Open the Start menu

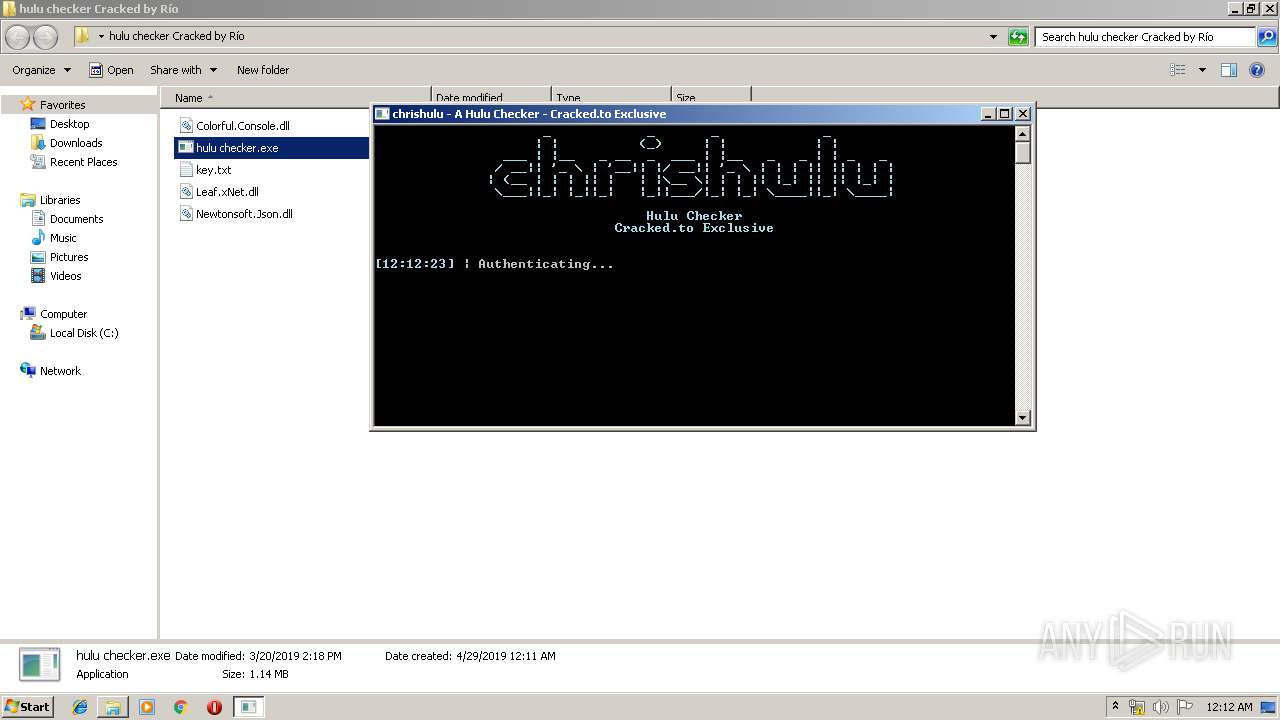(x=27, y=707)
